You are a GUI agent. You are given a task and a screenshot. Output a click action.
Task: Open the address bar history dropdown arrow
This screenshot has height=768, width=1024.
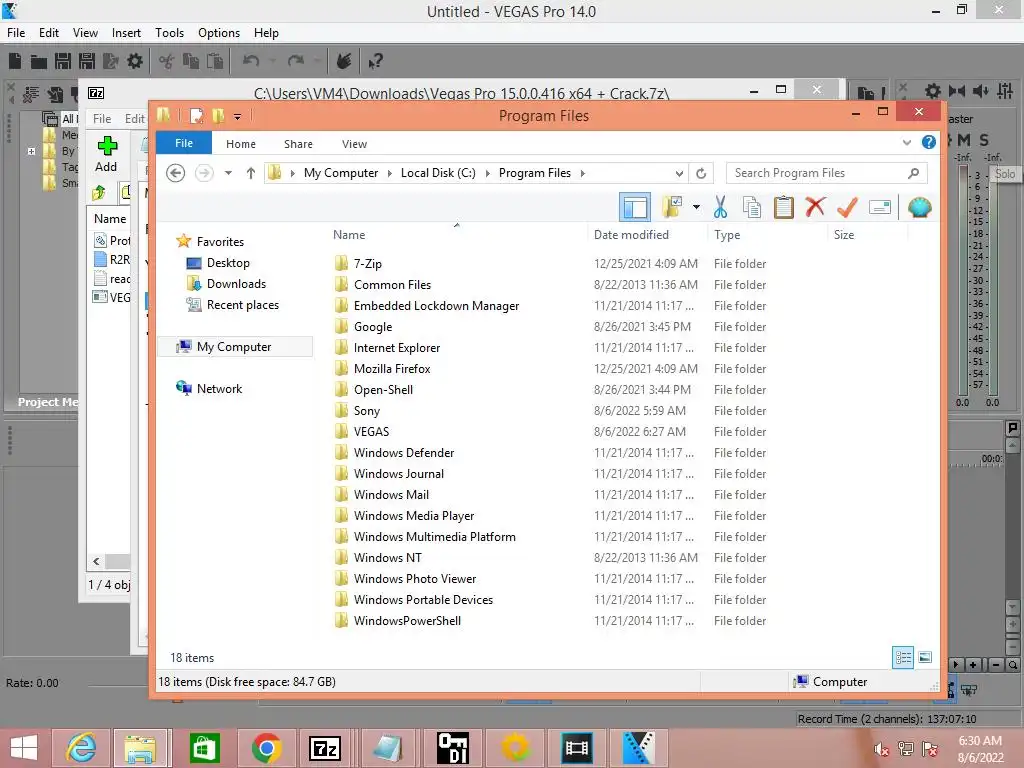[x=679, y=173]
